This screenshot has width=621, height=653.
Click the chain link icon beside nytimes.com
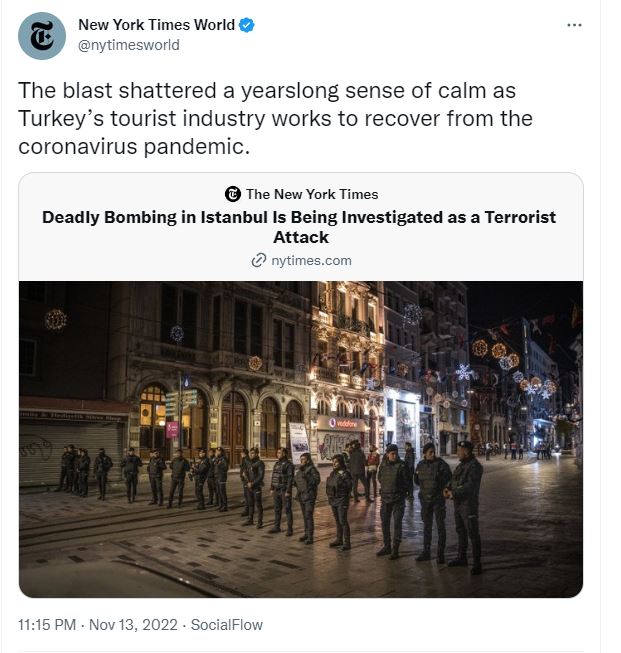coord(259,260)
